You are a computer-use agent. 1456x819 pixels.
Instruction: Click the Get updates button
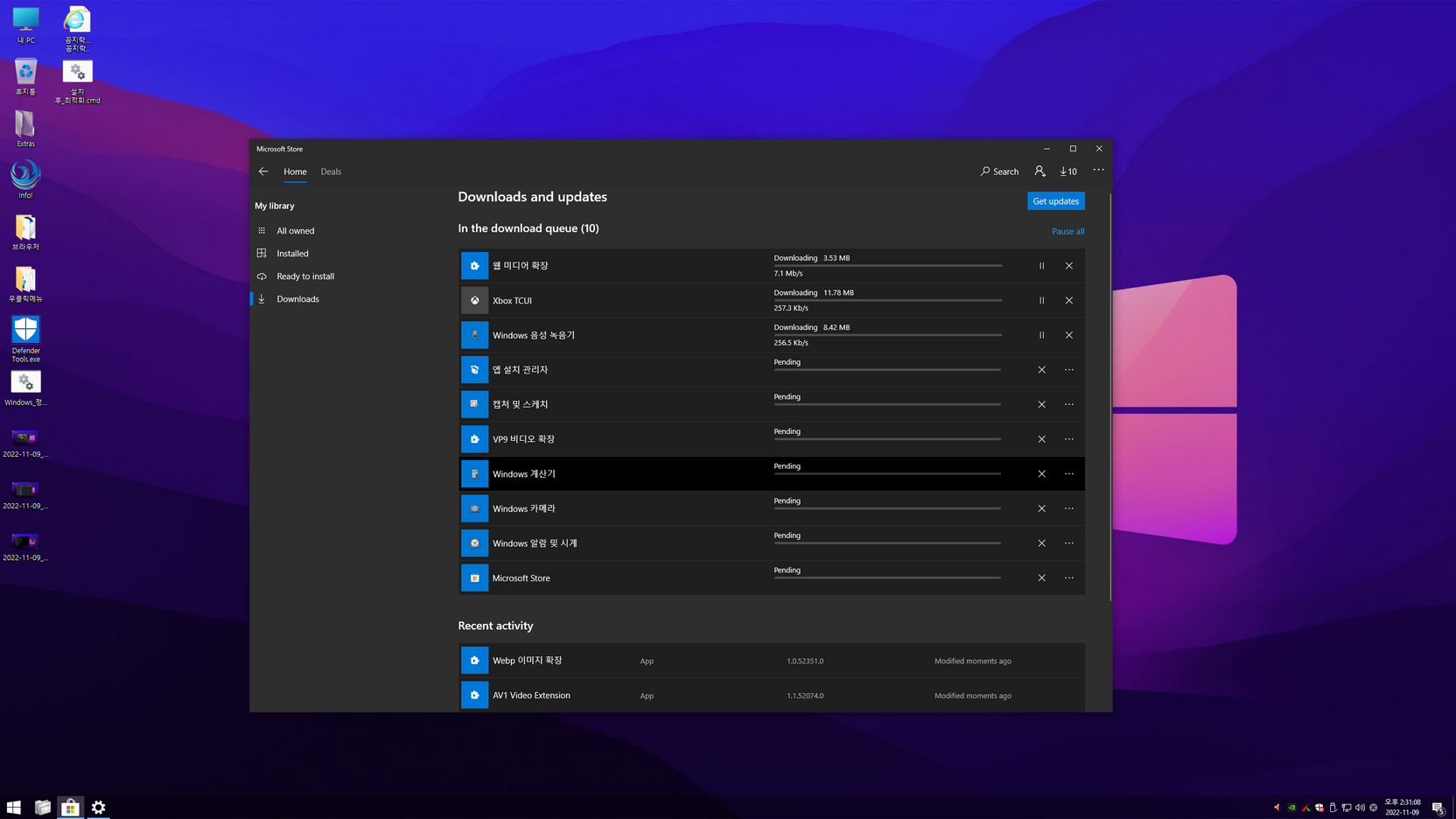[1056, 201]
